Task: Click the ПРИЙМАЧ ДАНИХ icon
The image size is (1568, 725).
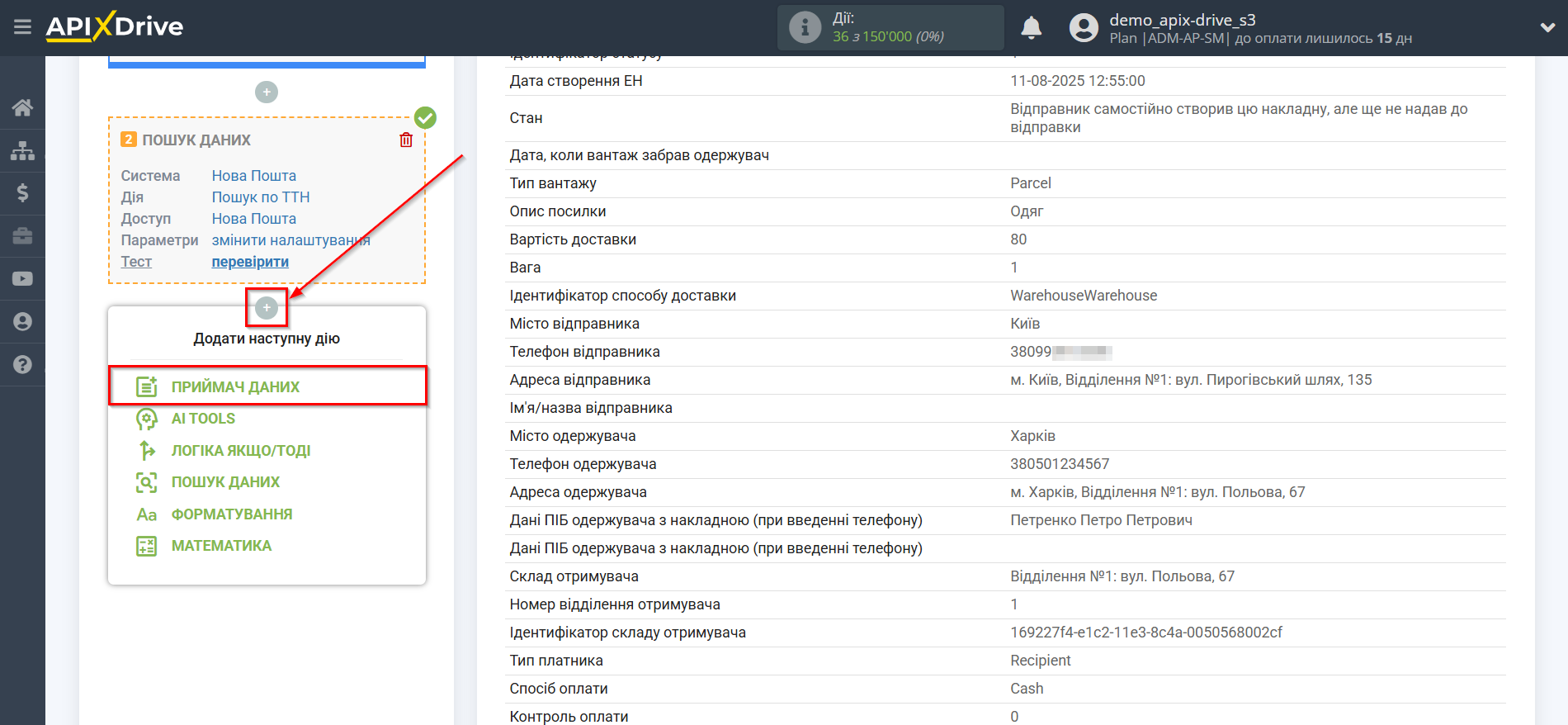Action: (x=147, y=386)
